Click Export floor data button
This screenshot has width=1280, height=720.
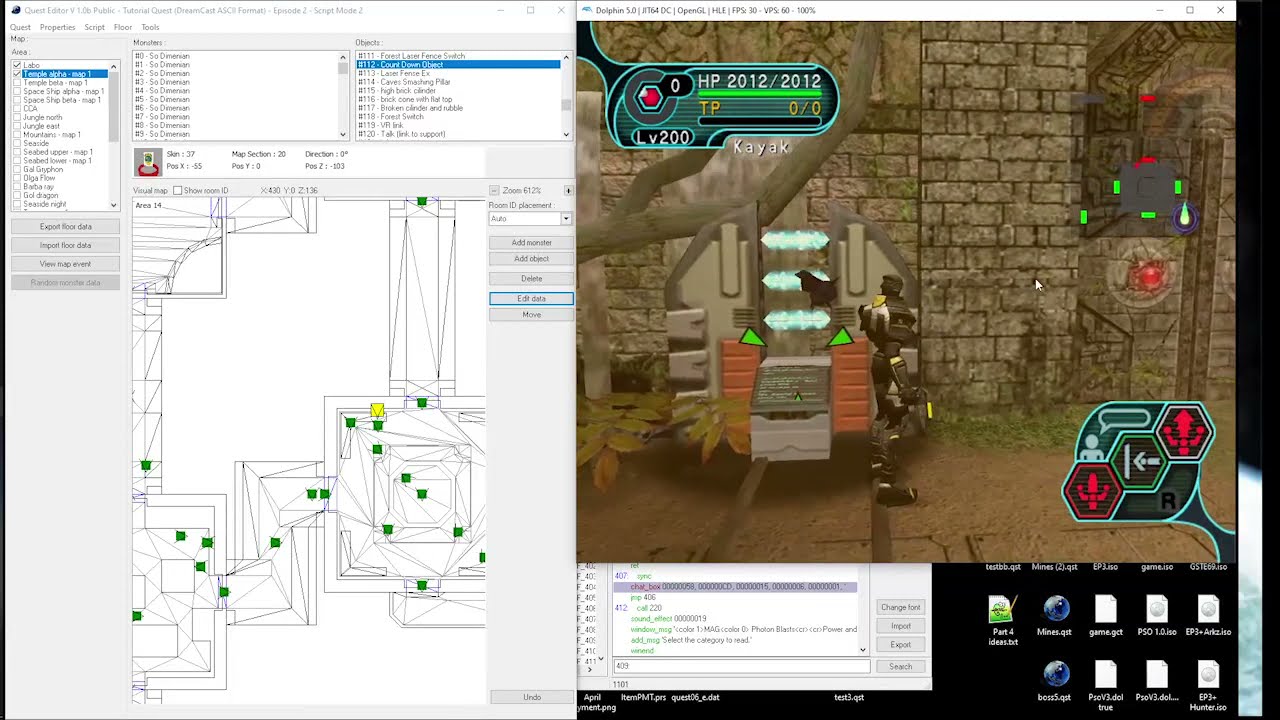(x=65, y=227)
